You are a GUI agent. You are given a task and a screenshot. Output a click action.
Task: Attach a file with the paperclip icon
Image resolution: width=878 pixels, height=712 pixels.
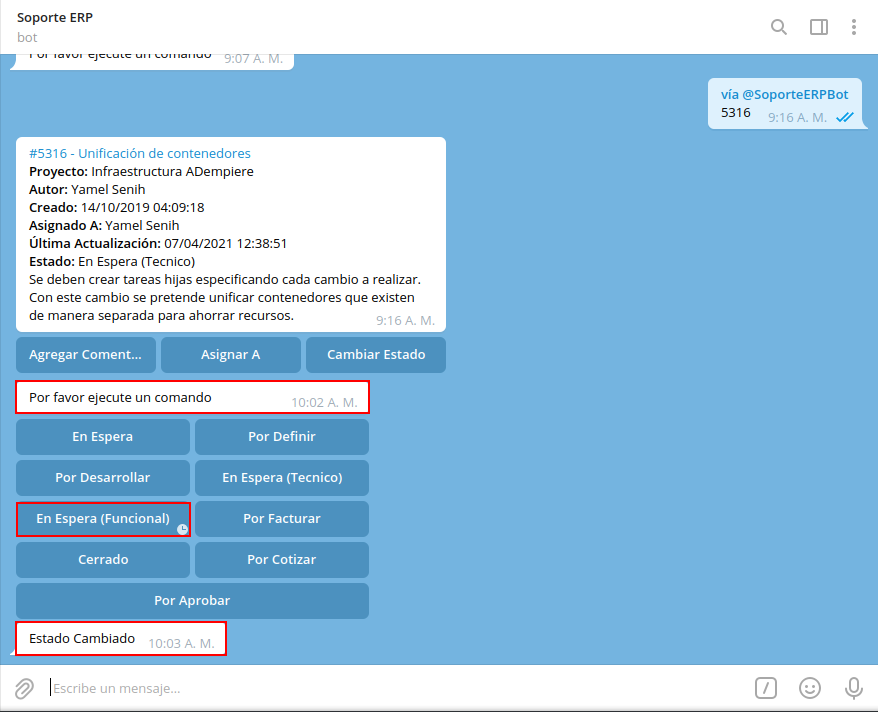[22, 688]
